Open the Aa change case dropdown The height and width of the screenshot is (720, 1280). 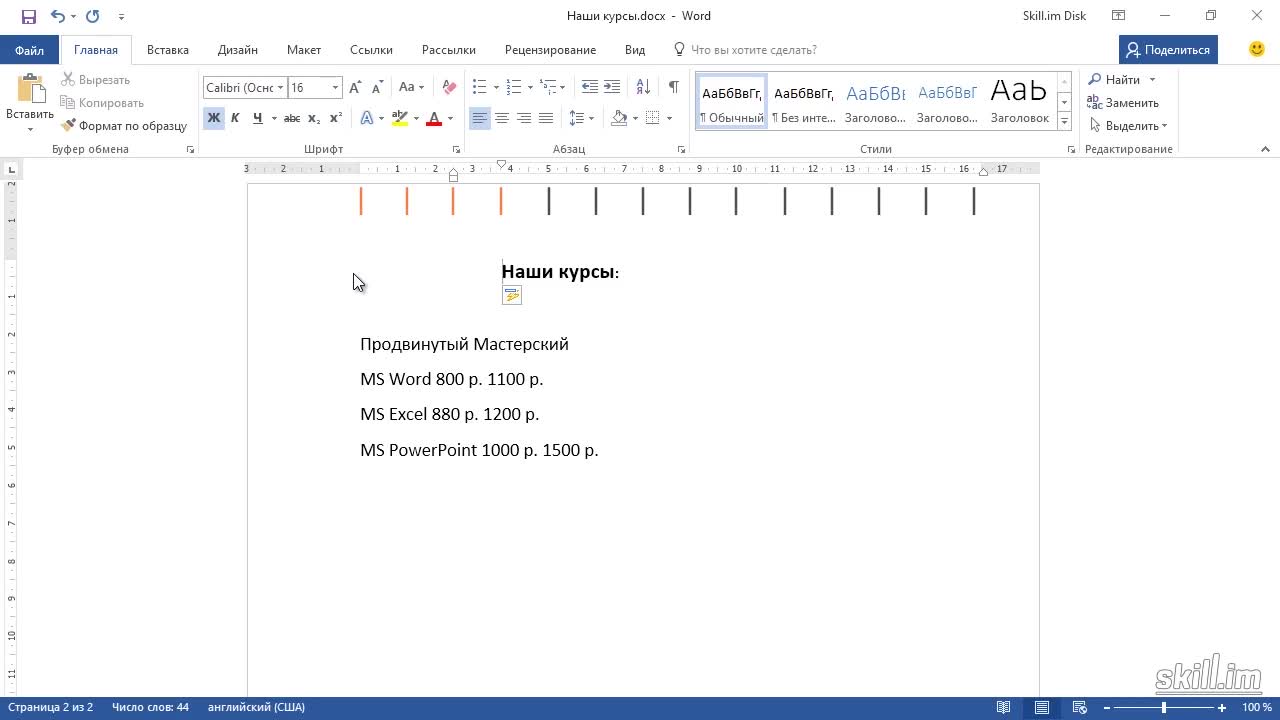click(411, 88)
